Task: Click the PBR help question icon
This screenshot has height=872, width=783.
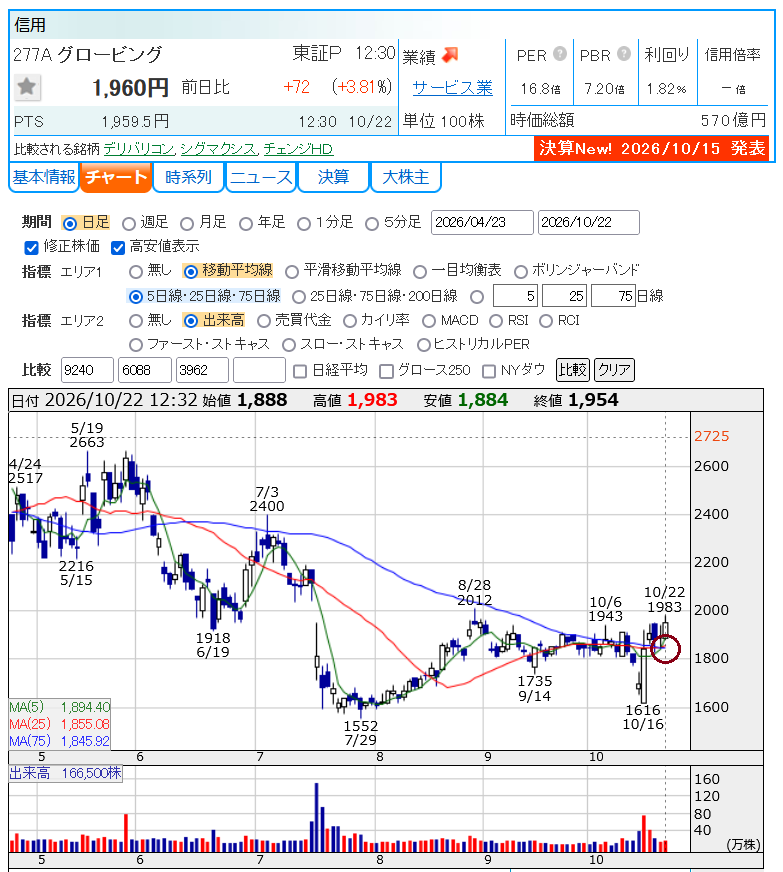Action: coord(625,53)
